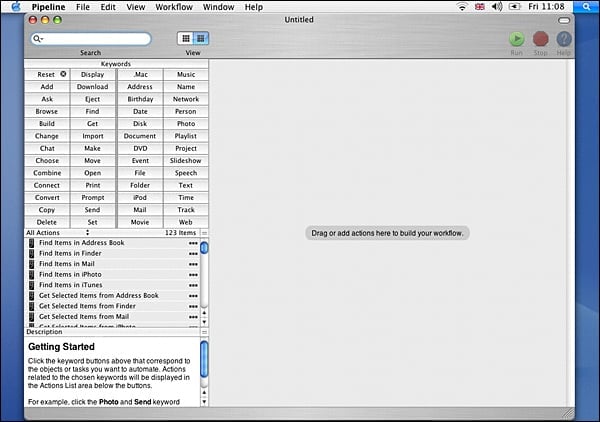The width and height of the screenshot is (600, 422).
Task: Click the .Mac keyword button
Action: [x=140, y=74]
